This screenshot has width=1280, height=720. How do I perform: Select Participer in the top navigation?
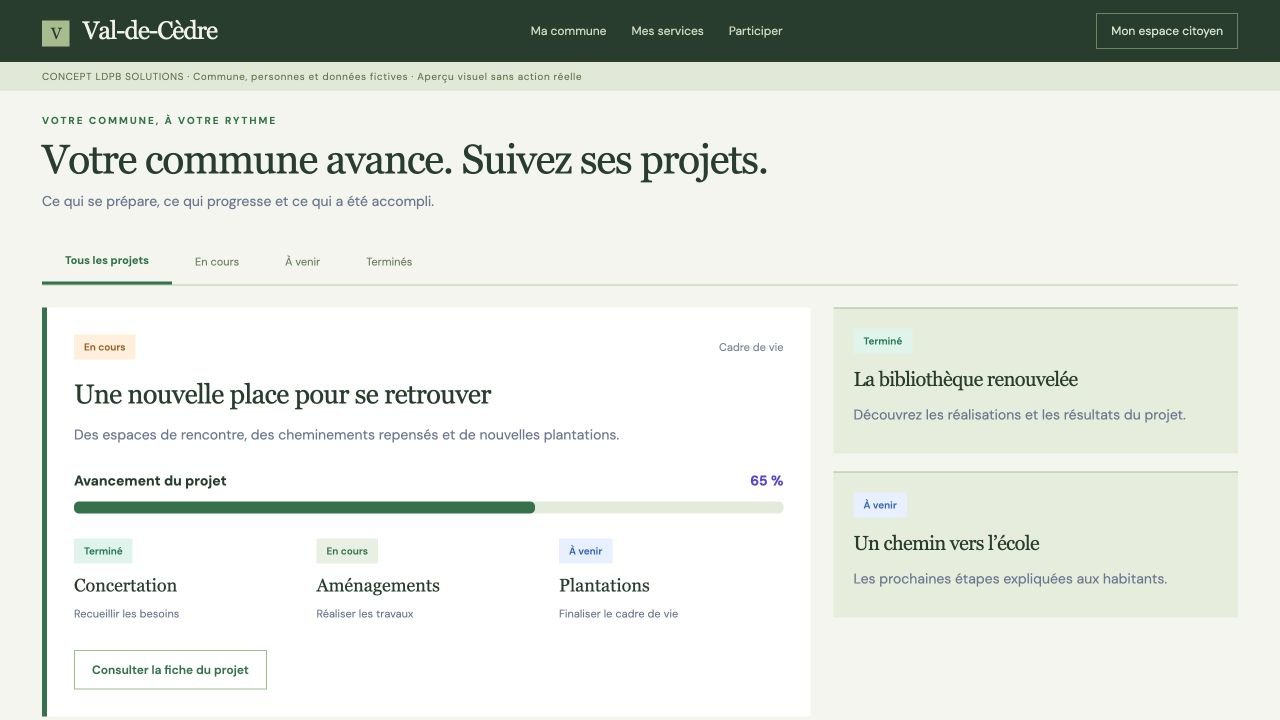click(x=755, y=31)
